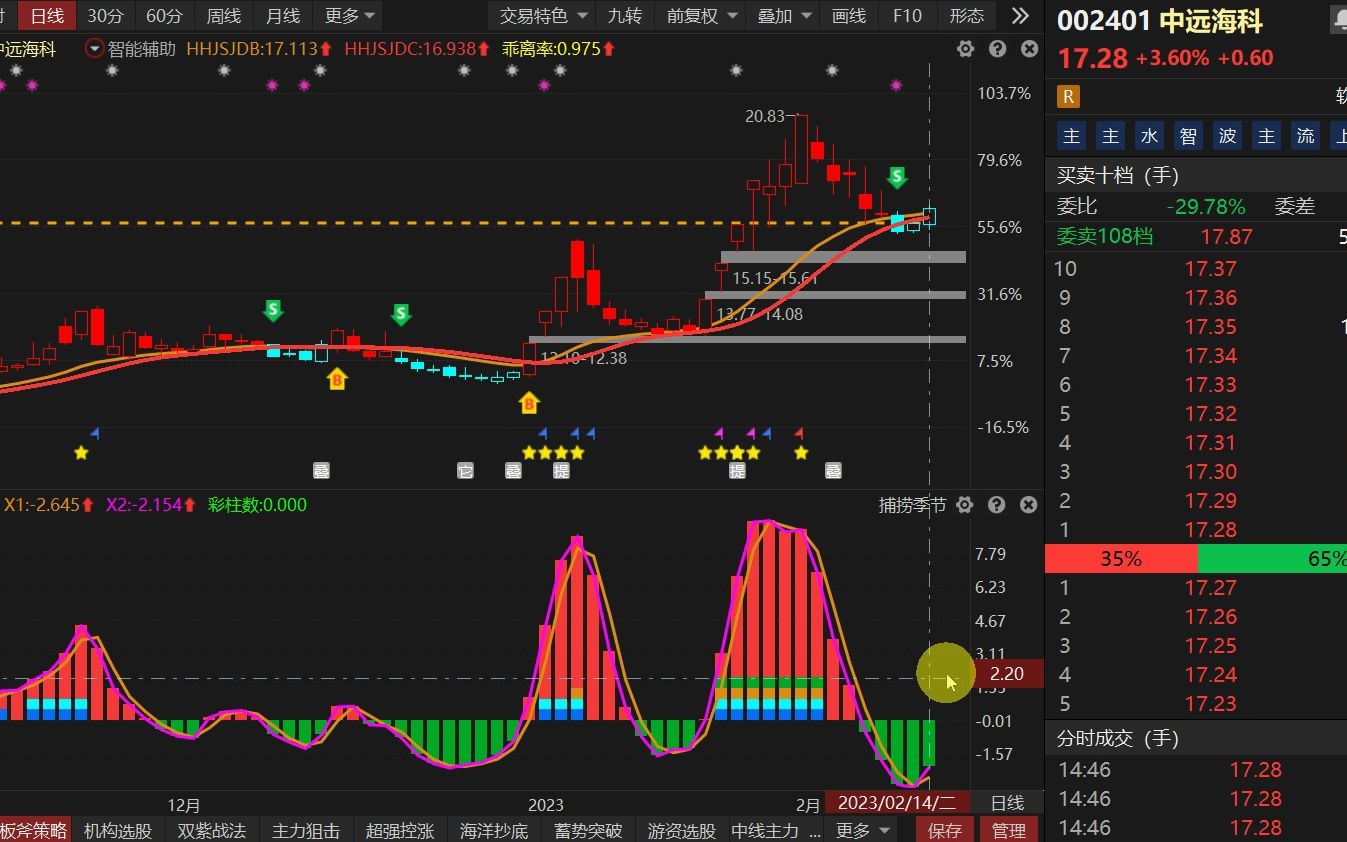
Task: Open F10 company info
Action: [907, 16]
